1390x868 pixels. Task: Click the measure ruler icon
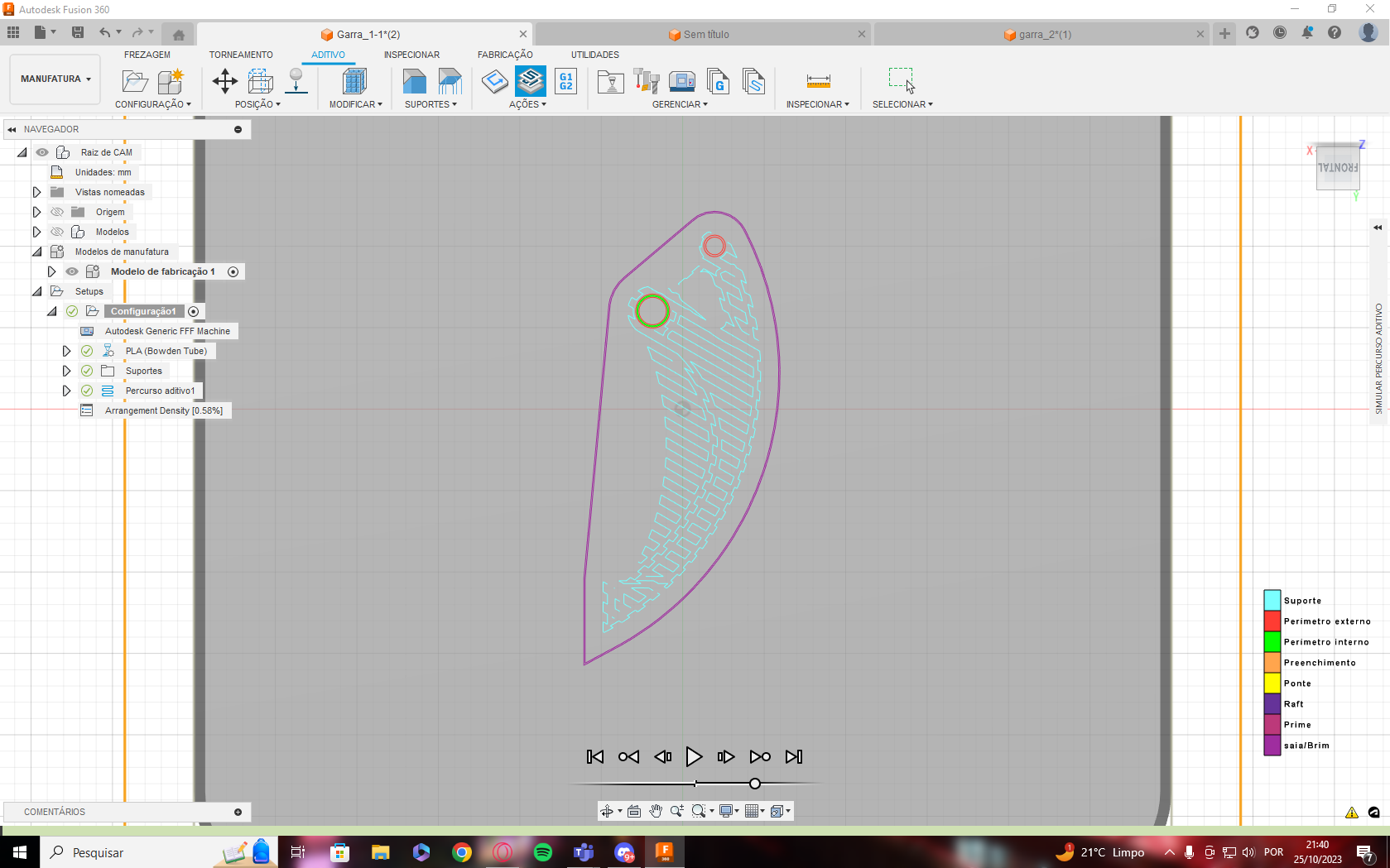click(x=818, y=81)
